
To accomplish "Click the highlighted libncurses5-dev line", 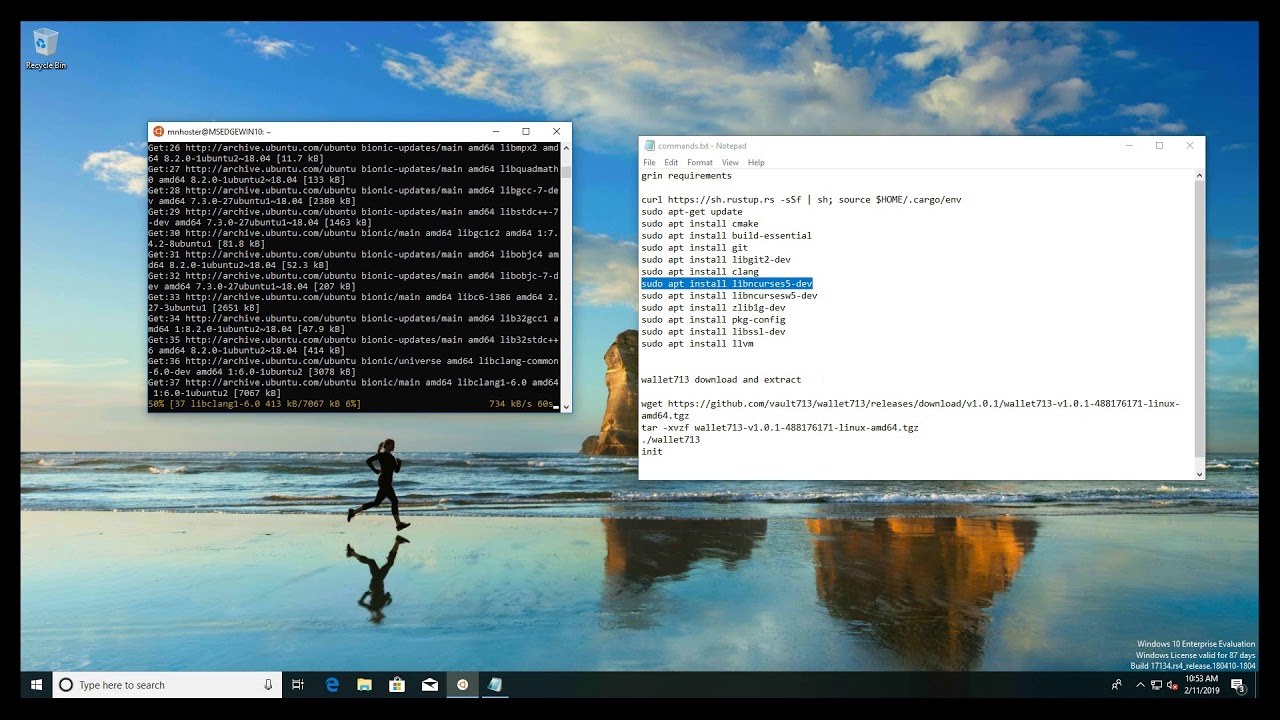I will 727,284.
